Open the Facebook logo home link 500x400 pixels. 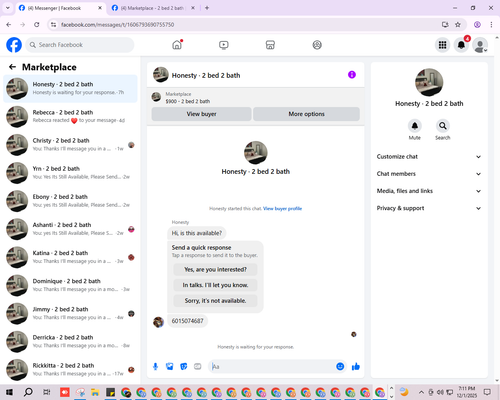pyautogui.click(x=14, y=45)
